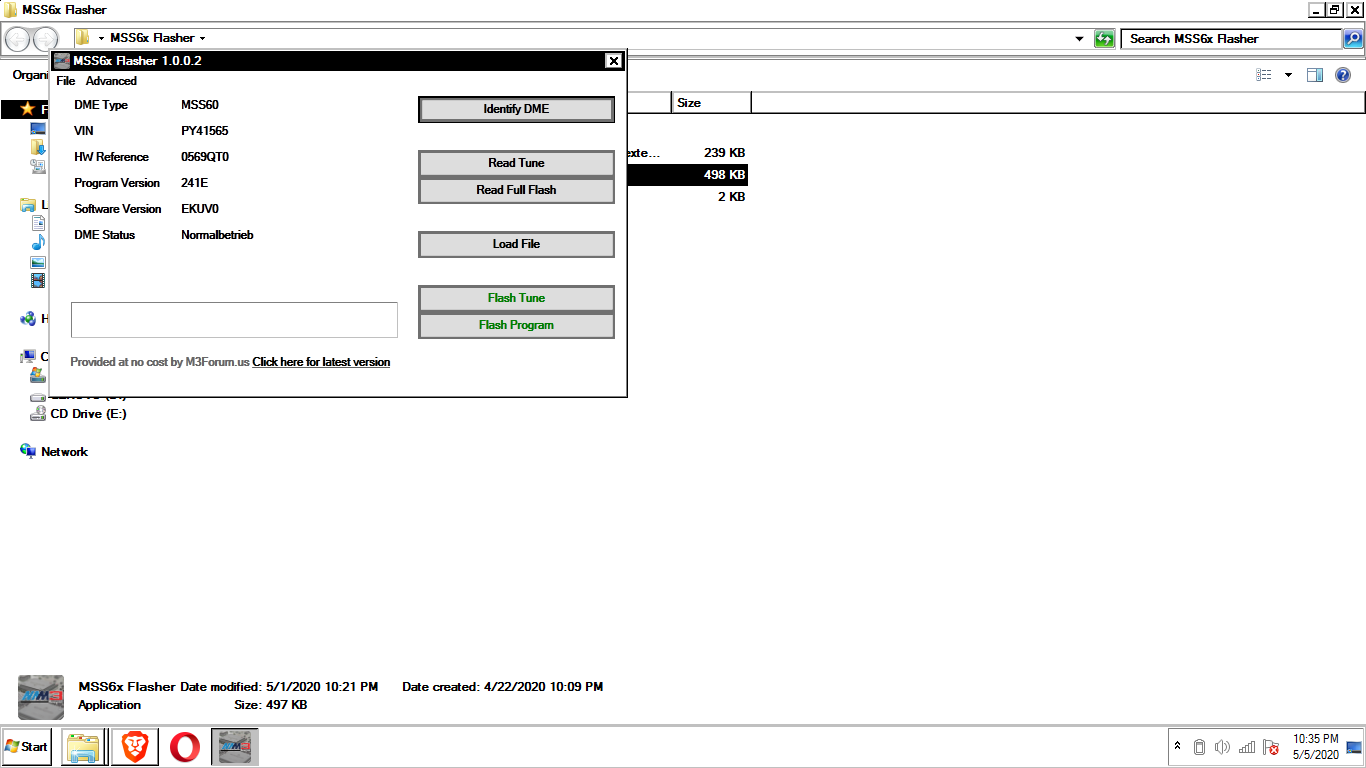Click the Change your view icon
Viewport: 1366px width, 768px height.
tap(1264, 75)
